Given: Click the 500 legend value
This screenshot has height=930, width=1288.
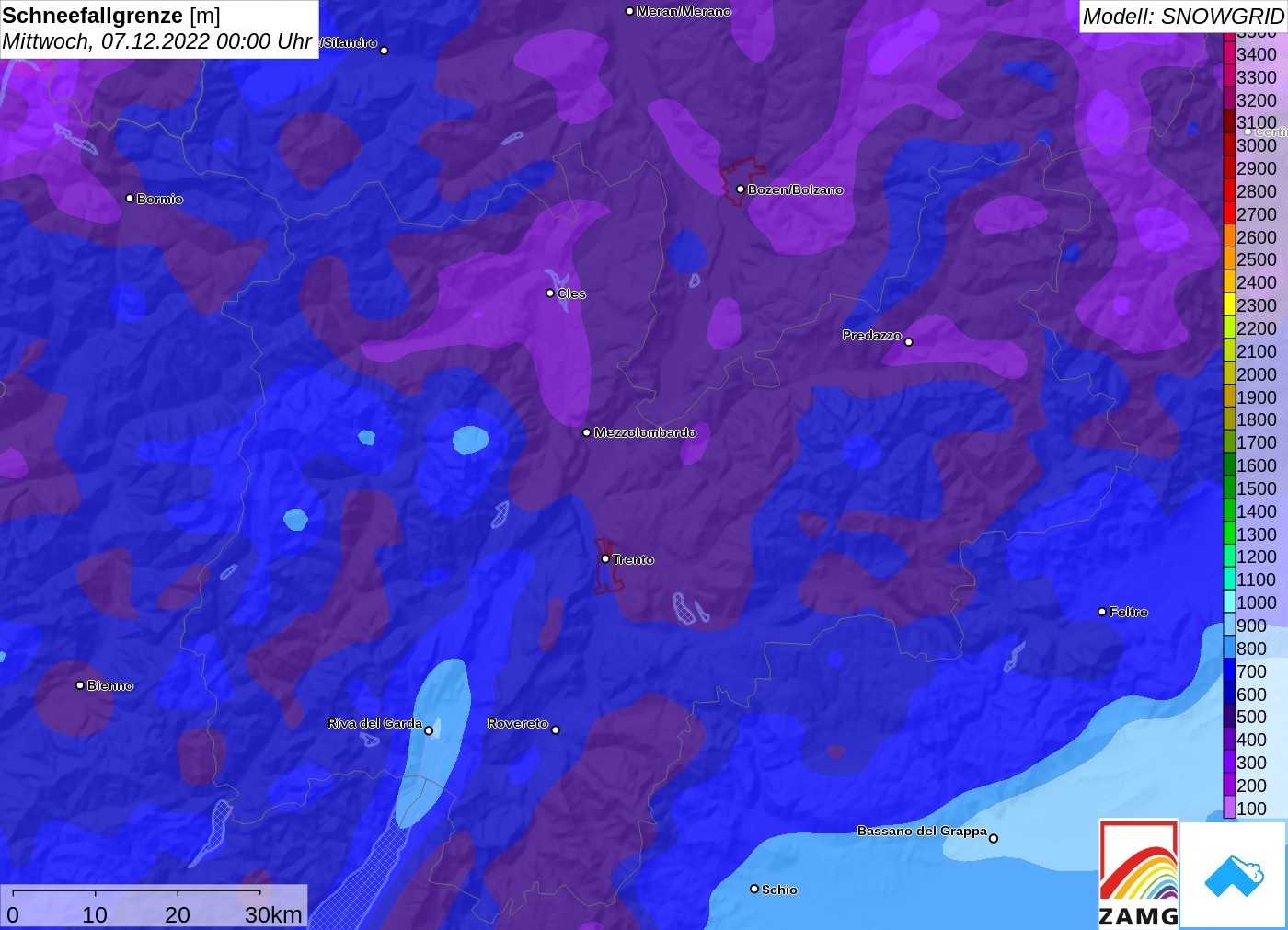Looking at the screenshot, I should click(x=1251, y=717).
